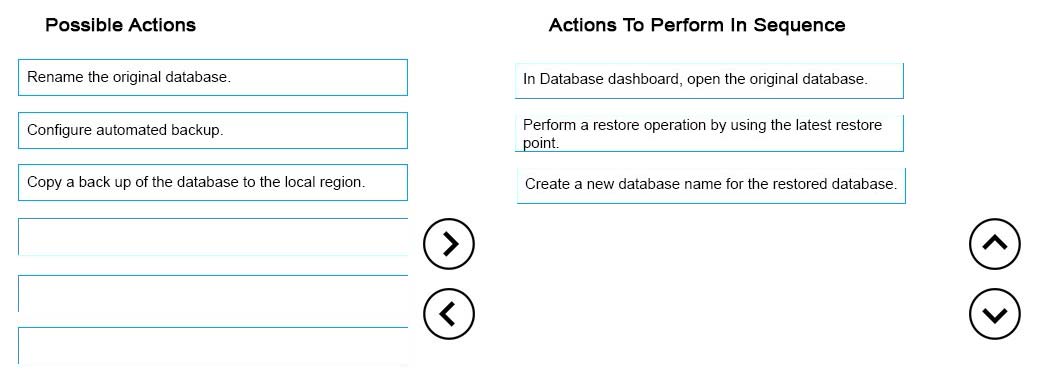Reorder the selected step upward with the up chevron
This screenshot has width=1039, height=384.
click(995, 244)
